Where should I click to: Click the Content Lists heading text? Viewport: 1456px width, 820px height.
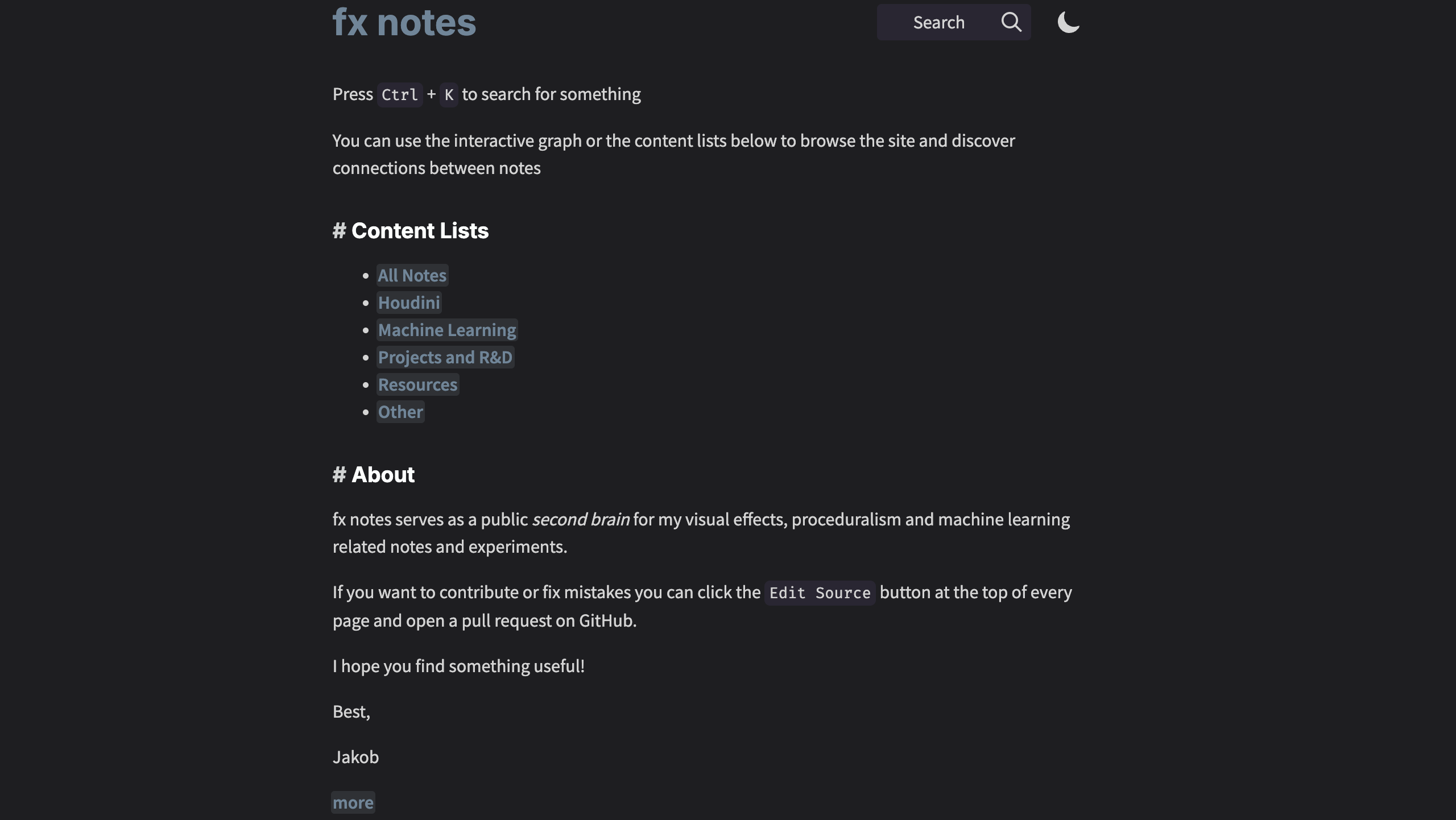[x=420, y=231]
